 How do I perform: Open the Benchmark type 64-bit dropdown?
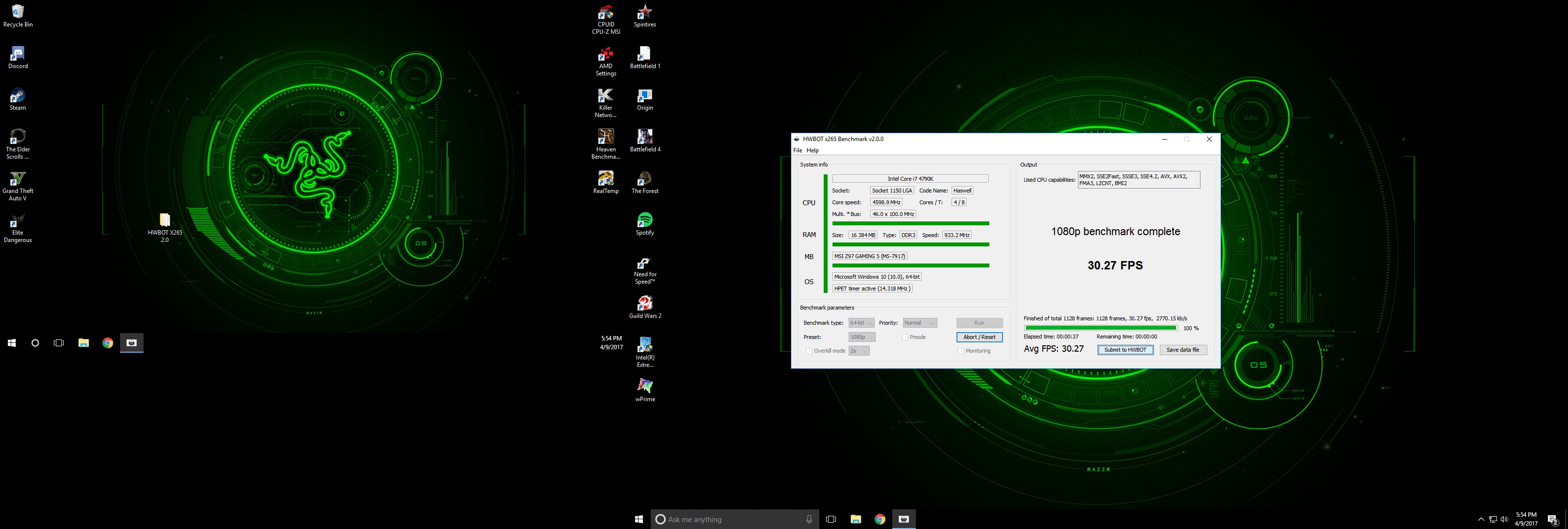coord(861,323)
